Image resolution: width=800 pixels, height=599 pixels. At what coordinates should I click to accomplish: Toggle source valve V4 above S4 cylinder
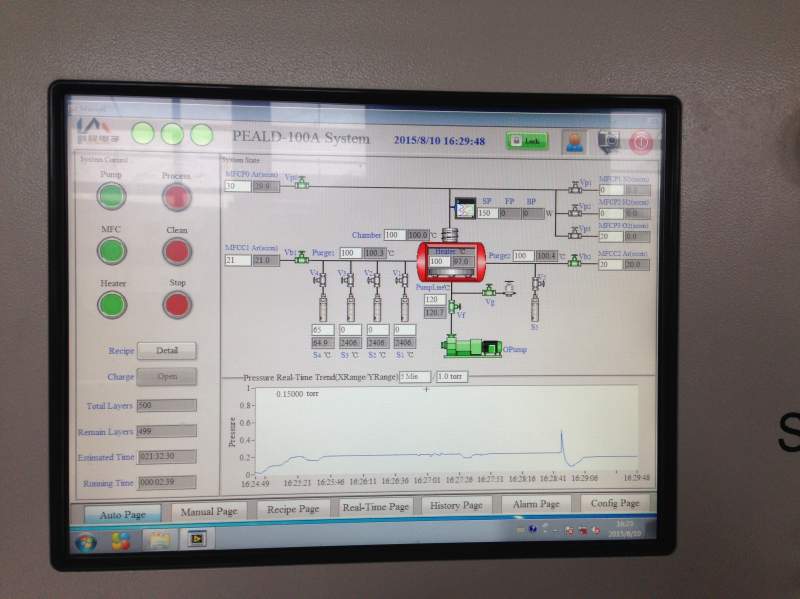click(322, 280)
